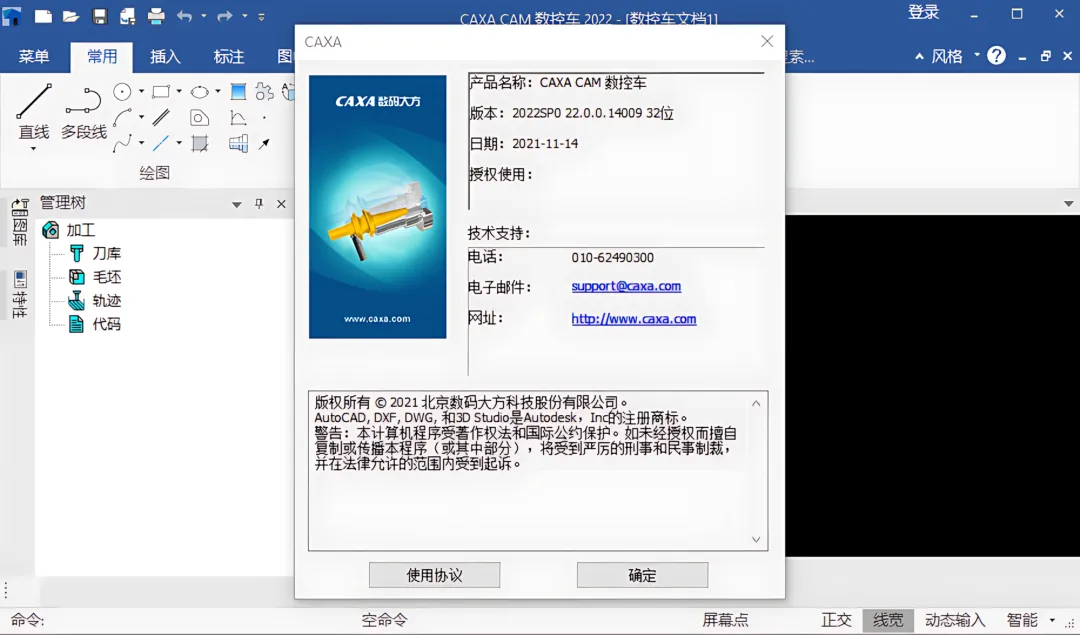Save the document with the floppy icon
This screenshot has width=1080, height=635.
point(100,16)
